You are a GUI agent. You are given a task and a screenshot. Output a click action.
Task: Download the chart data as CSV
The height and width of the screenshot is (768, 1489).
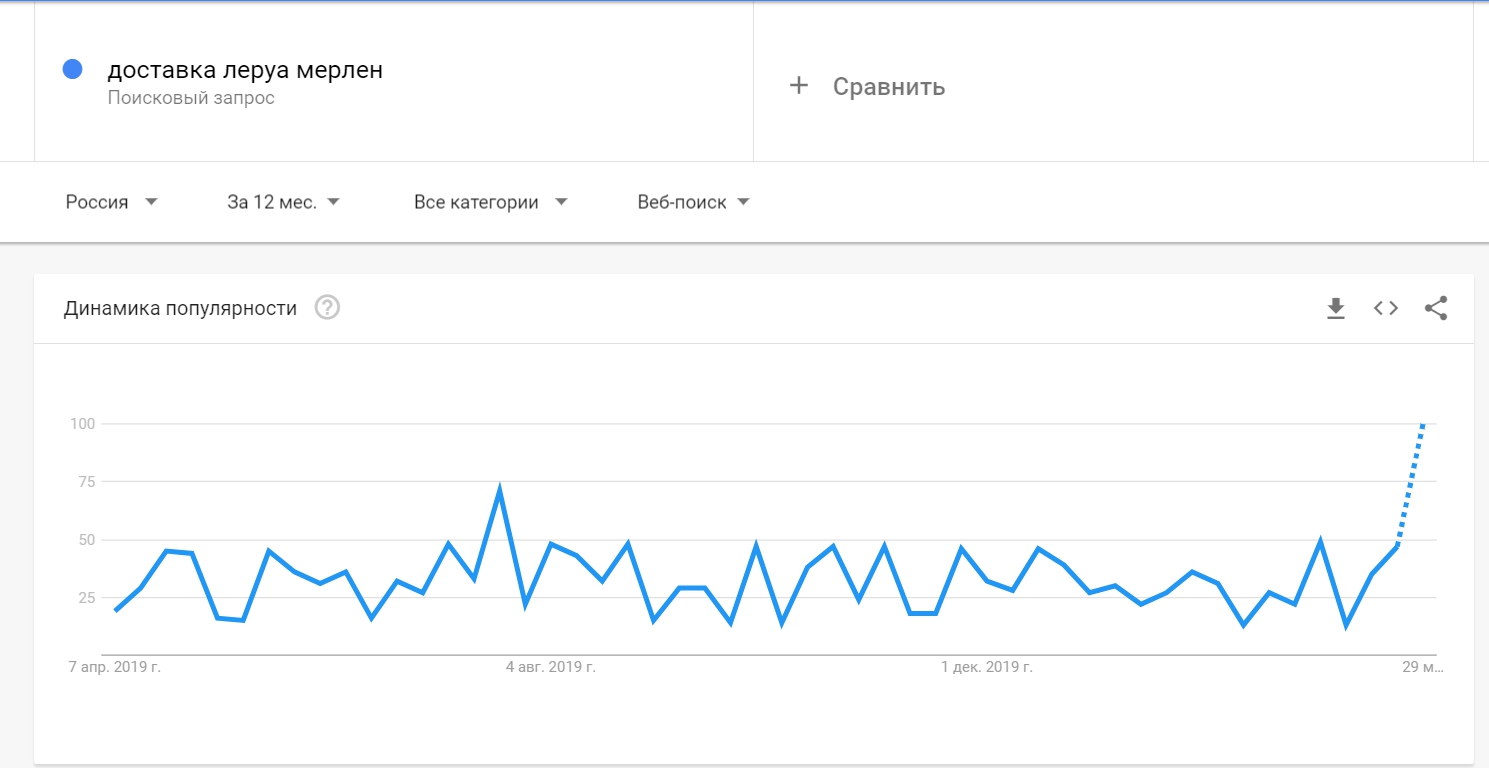1336,309
